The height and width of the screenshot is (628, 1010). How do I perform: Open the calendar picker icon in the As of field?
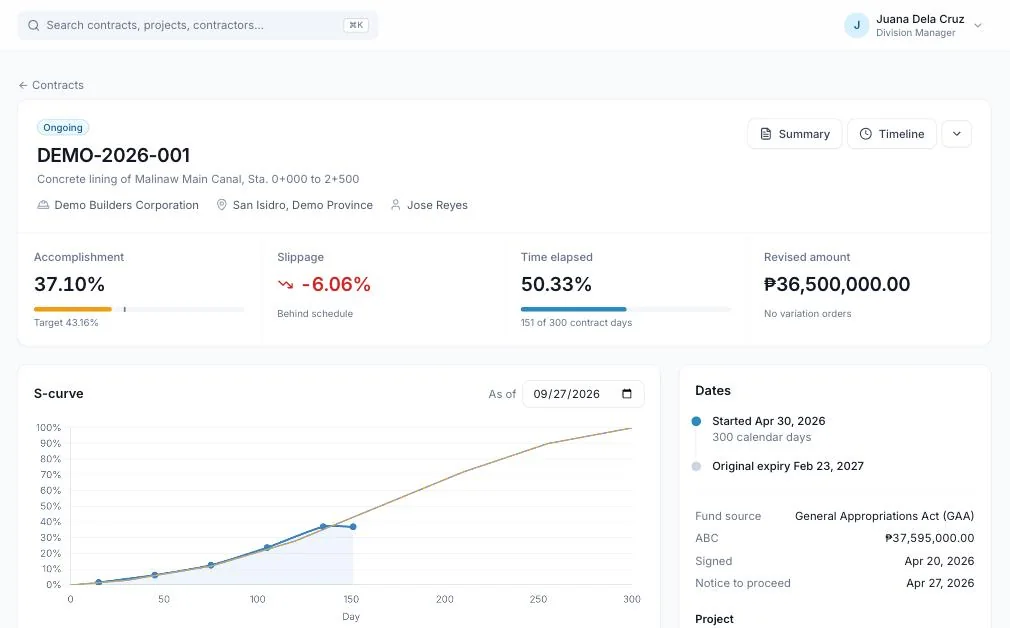[627, 394]
